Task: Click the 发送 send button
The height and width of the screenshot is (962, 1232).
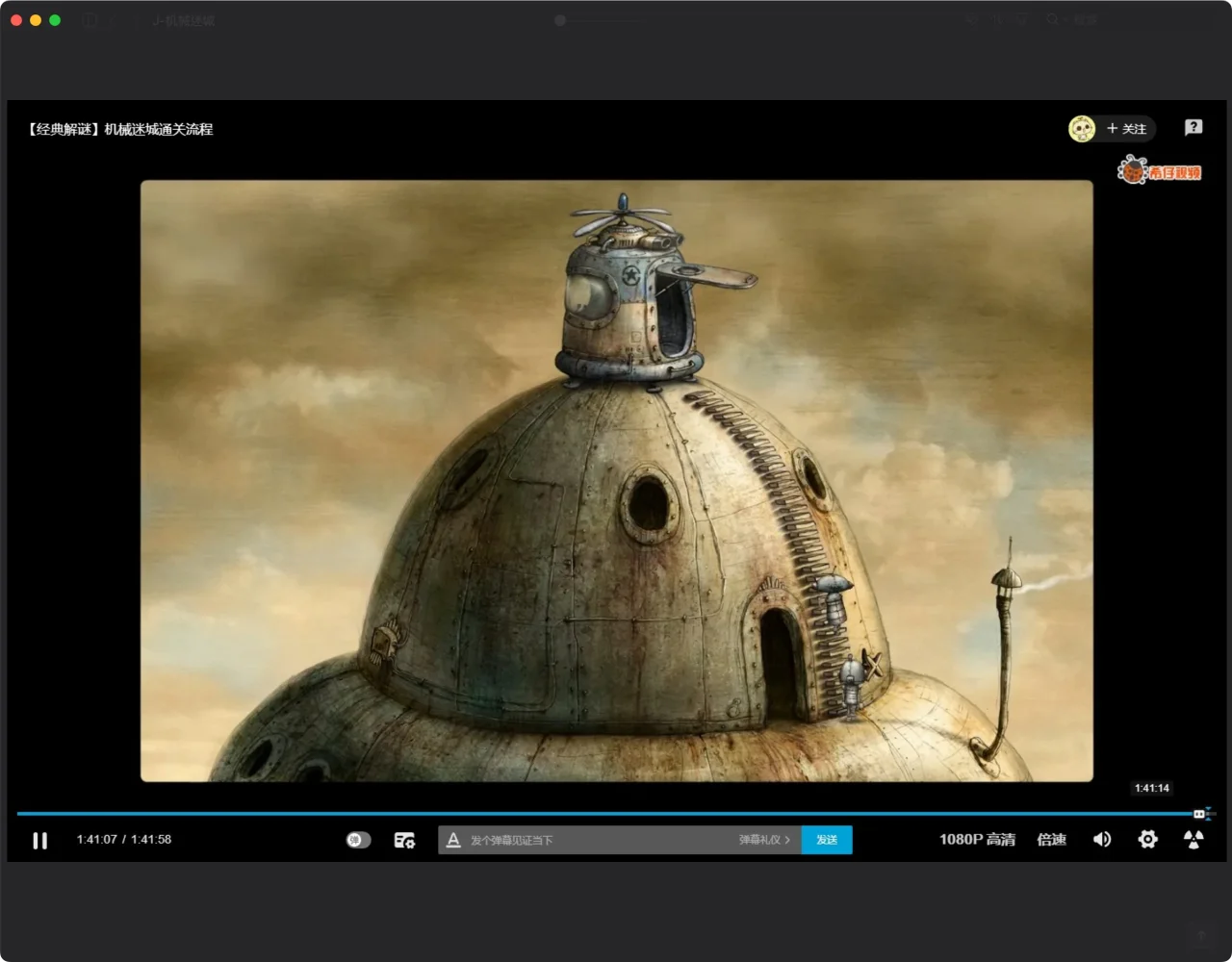Action: [x=827, y=840]
